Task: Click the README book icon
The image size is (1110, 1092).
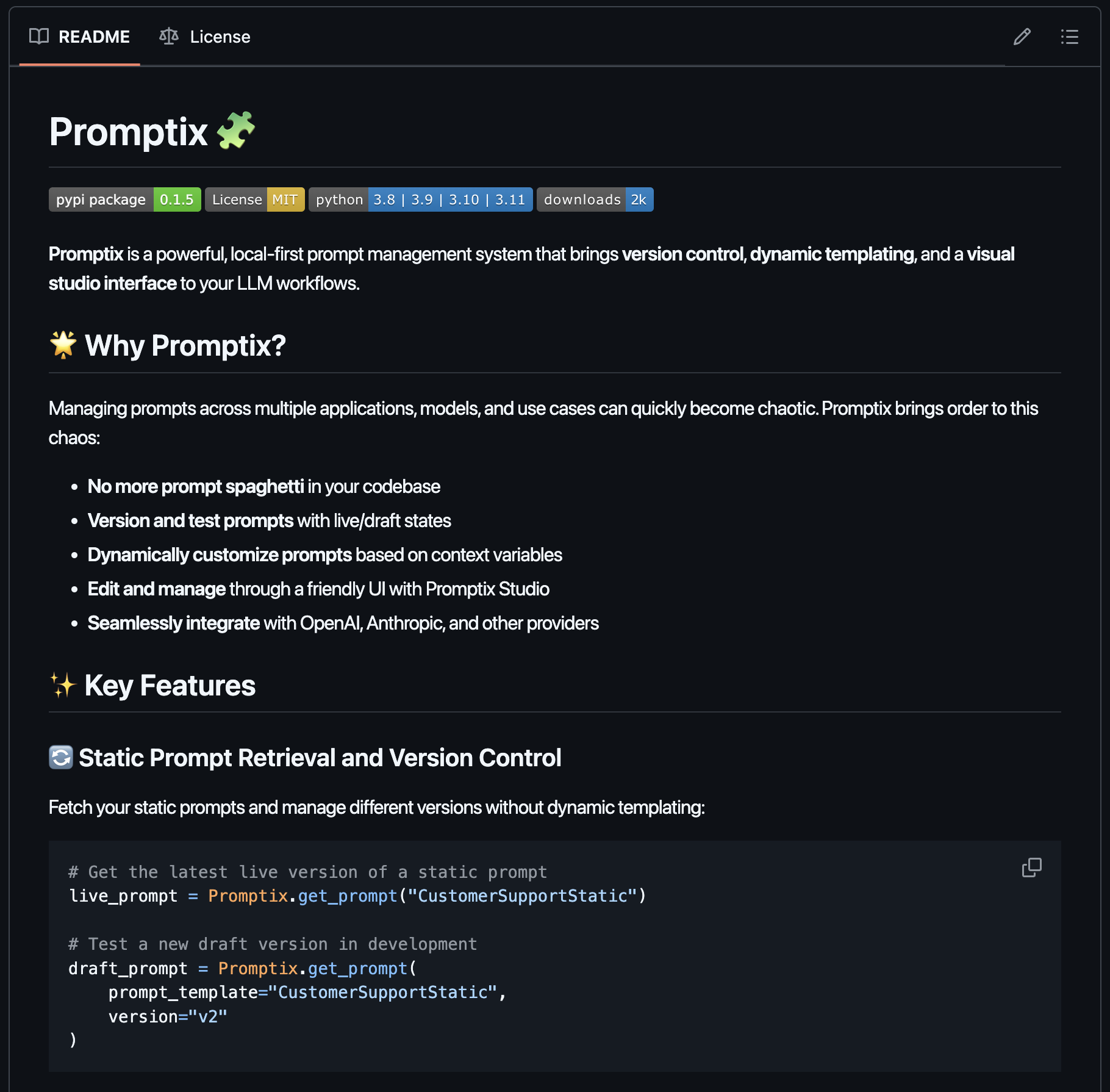Action: pos(39,37)
